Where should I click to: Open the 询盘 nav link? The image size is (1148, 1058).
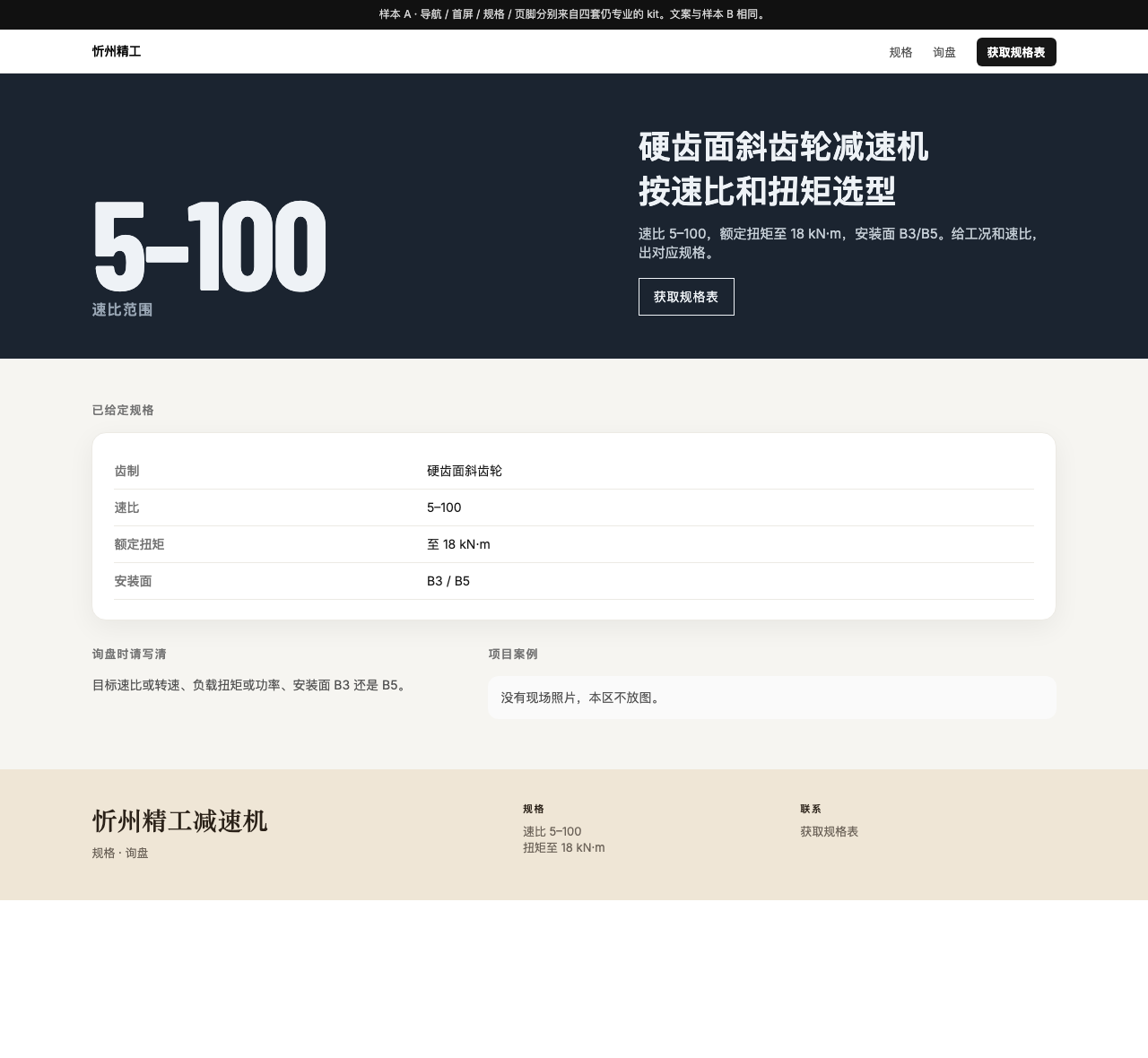click(944, 52)
